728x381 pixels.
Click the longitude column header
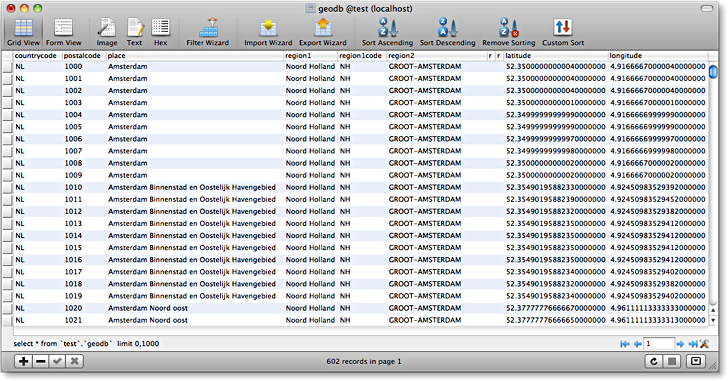tap(658, 56)
